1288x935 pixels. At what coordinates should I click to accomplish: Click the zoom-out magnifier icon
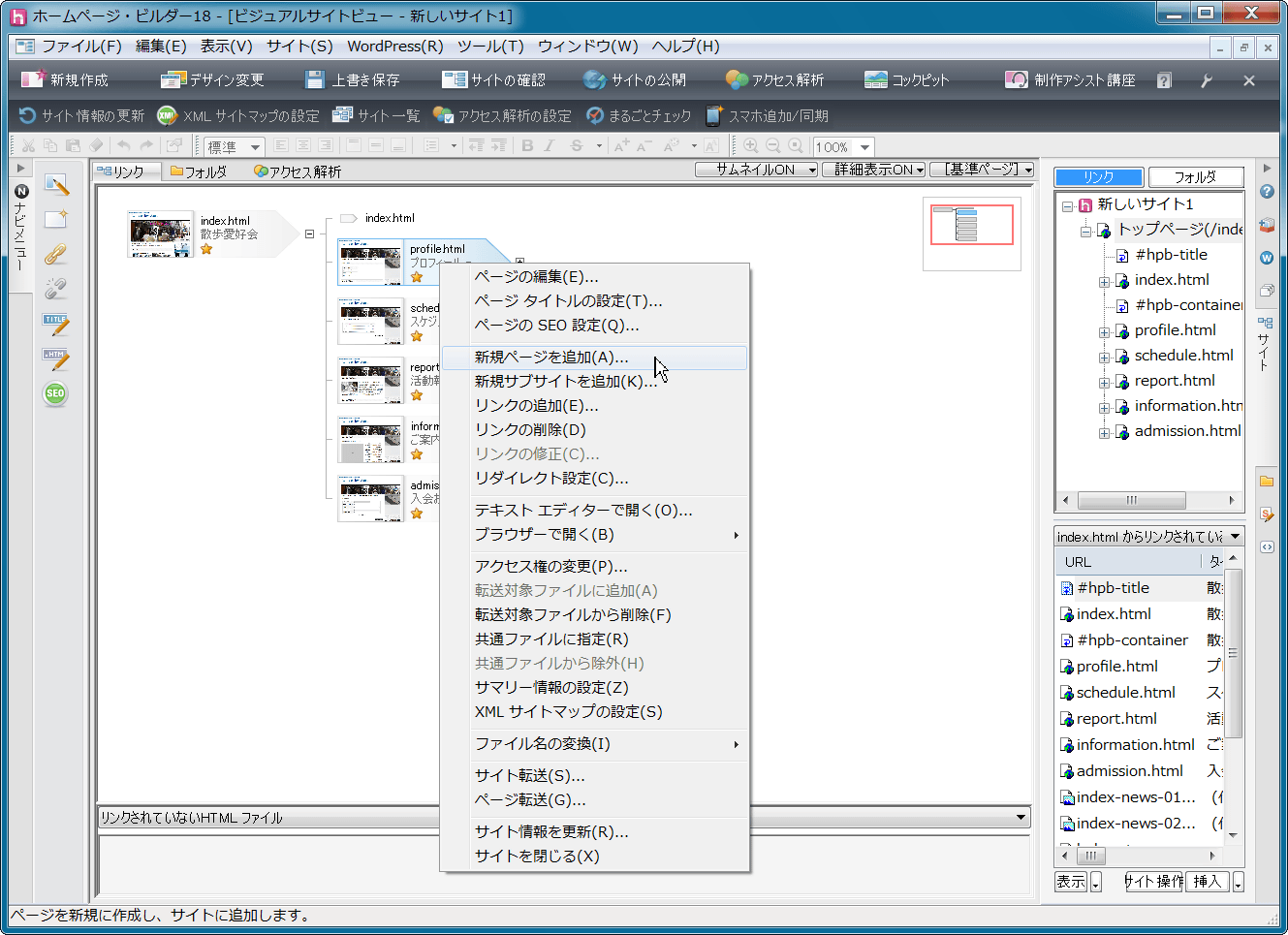pyautogui.click(x=772, y=146)
